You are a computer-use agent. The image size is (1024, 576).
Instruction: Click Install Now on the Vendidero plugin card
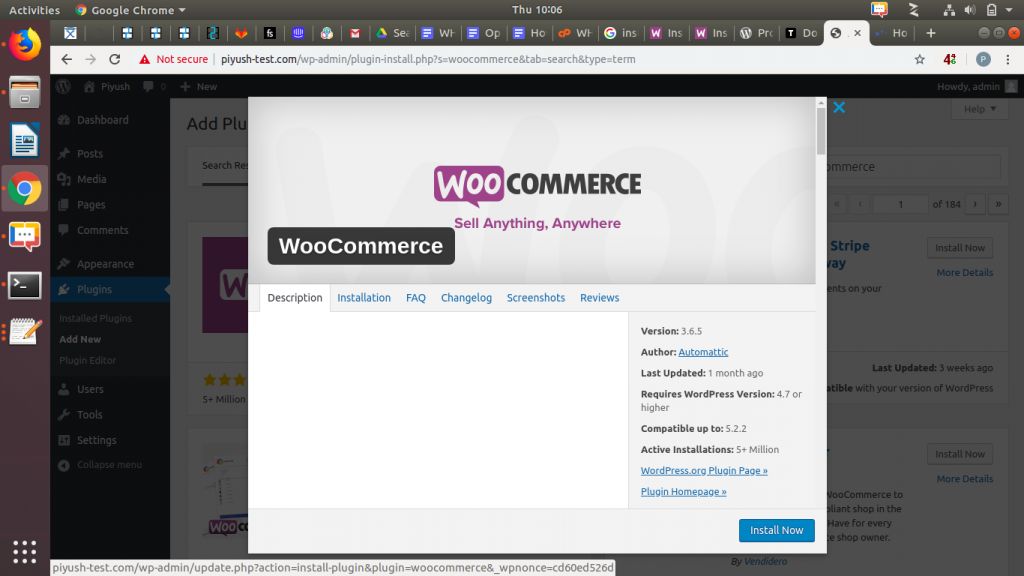pyautogui.click(x=959, y=454)
